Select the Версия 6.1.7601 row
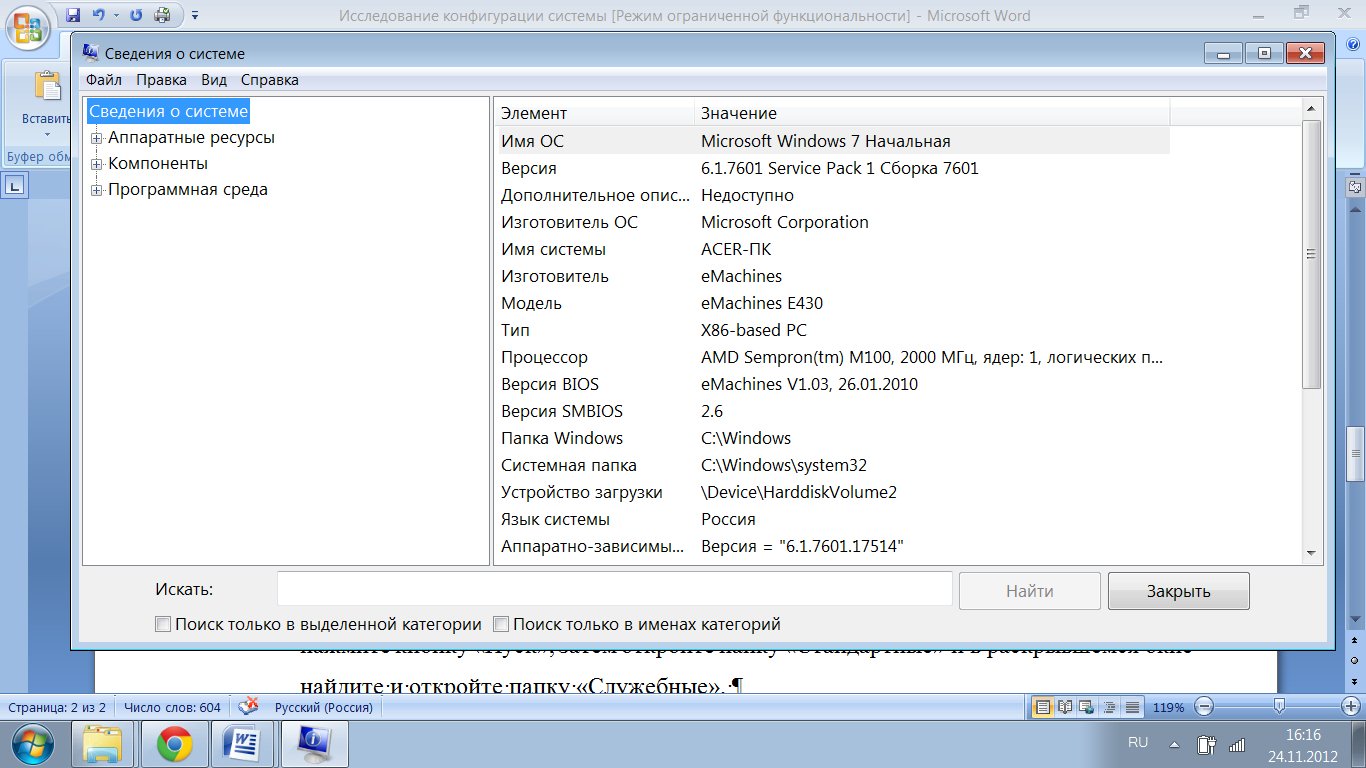Viewport: 1366px width, 768px height. 832,168
